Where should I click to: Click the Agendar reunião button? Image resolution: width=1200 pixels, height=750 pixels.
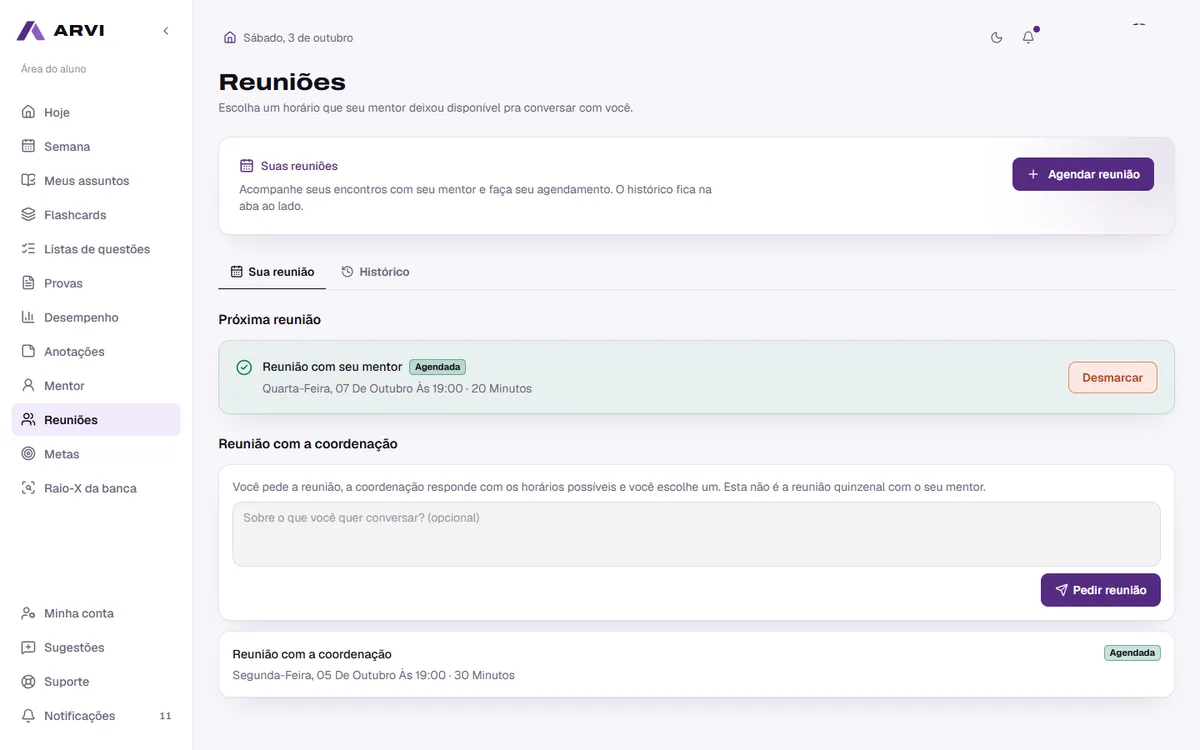click(x=1083, y=174)
